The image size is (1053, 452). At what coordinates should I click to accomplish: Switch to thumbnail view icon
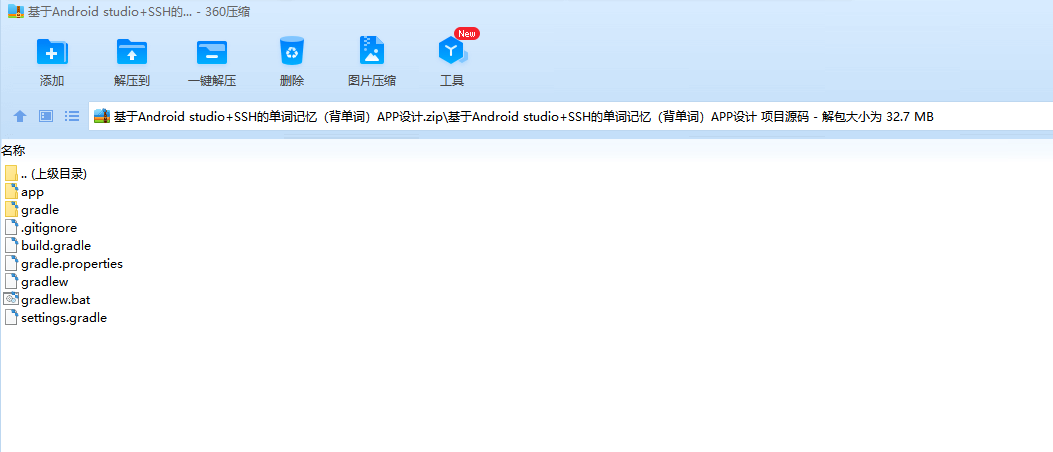click(x=46, y=116)
